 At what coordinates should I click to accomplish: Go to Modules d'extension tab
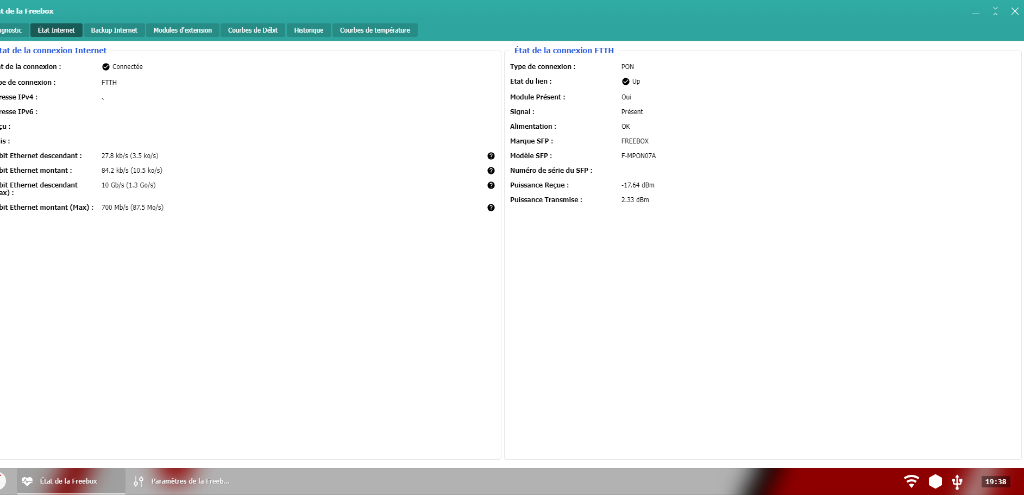coord(182,30)
